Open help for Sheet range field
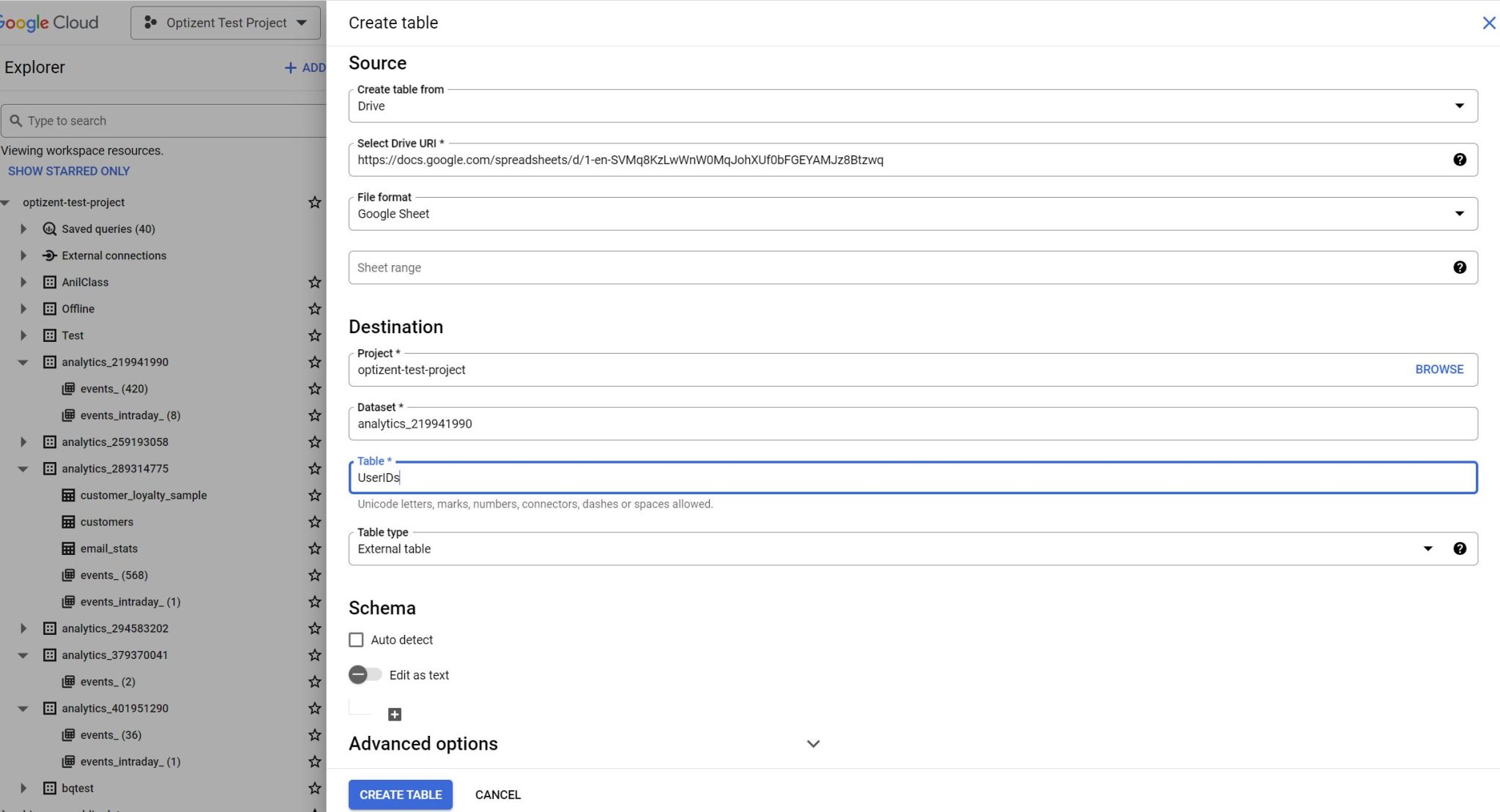 click(1459, 267)
